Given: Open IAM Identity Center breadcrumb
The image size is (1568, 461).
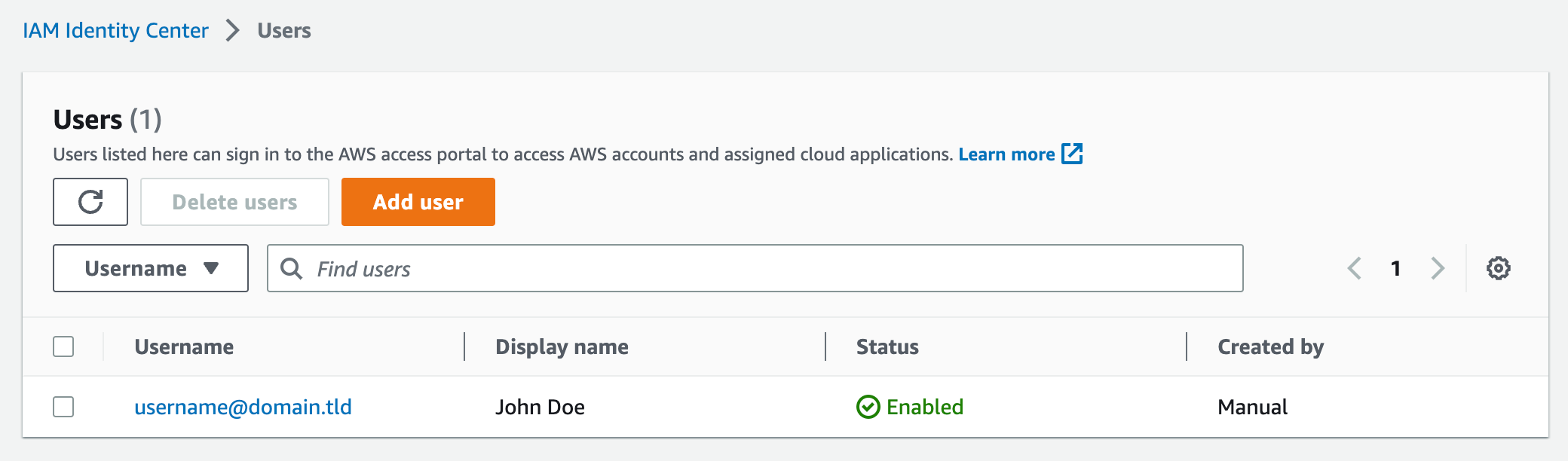Looking at the screenshot, I should [x=115, y=31].
